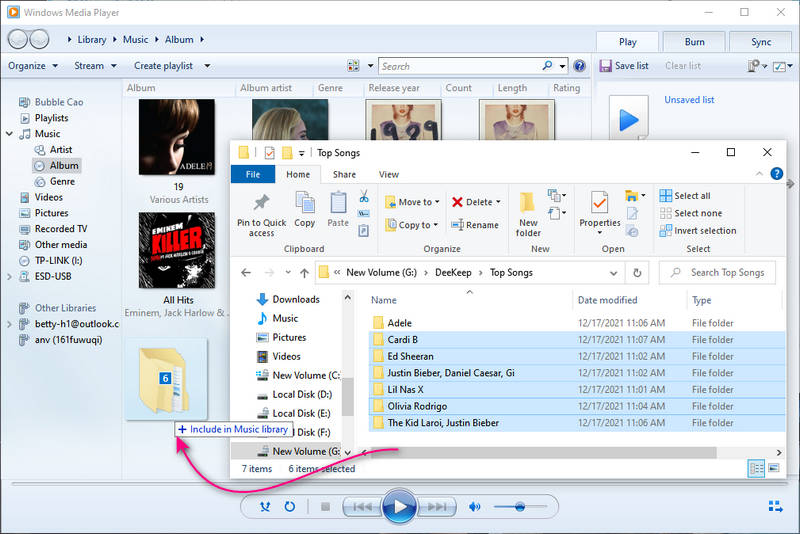This screenshot has width=800, height=534.
Task: Click the Play button in the player transport bar
Action: point(399,506)
